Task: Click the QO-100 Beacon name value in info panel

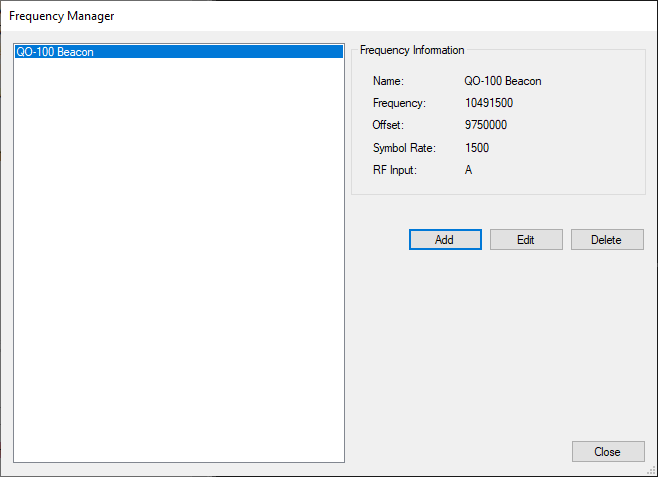Action: point(503,81)
